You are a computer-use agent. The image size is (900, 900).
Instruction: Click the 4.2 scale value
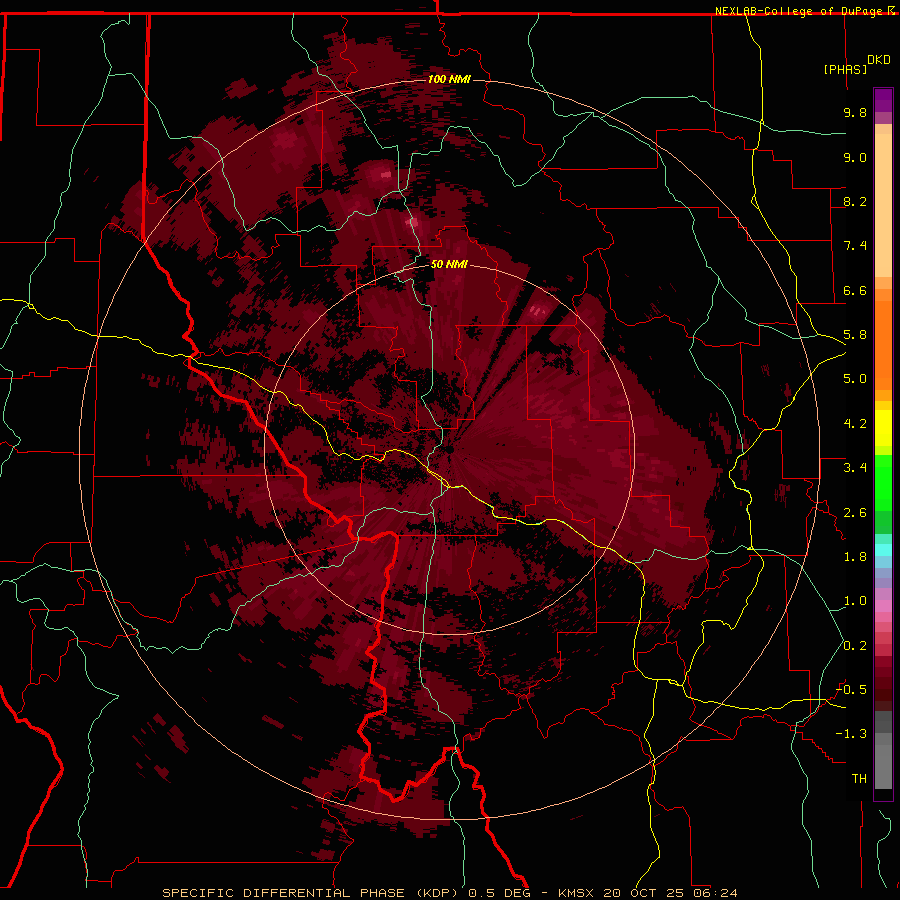855,424
